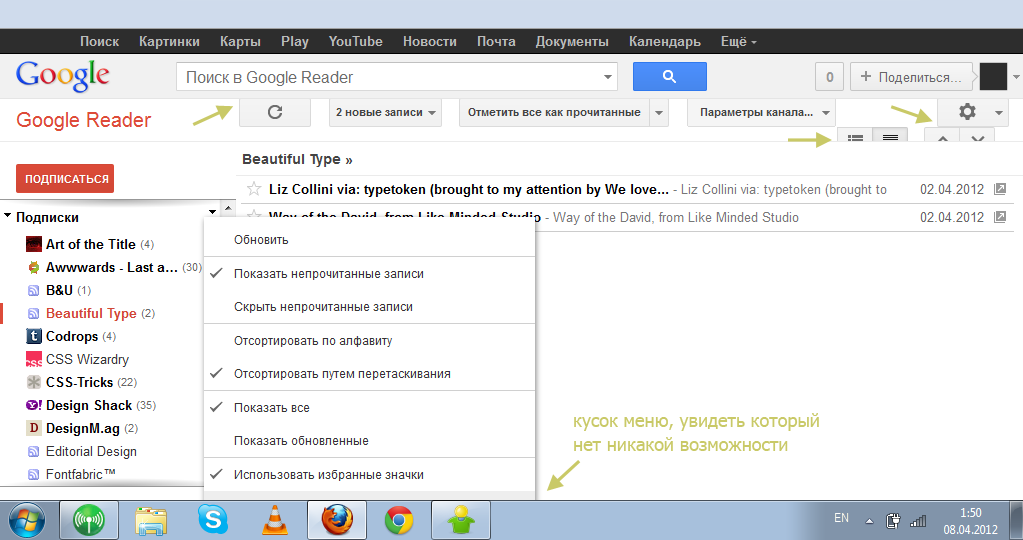
Task: Open Календарь in the top bar
Action: 664,41
